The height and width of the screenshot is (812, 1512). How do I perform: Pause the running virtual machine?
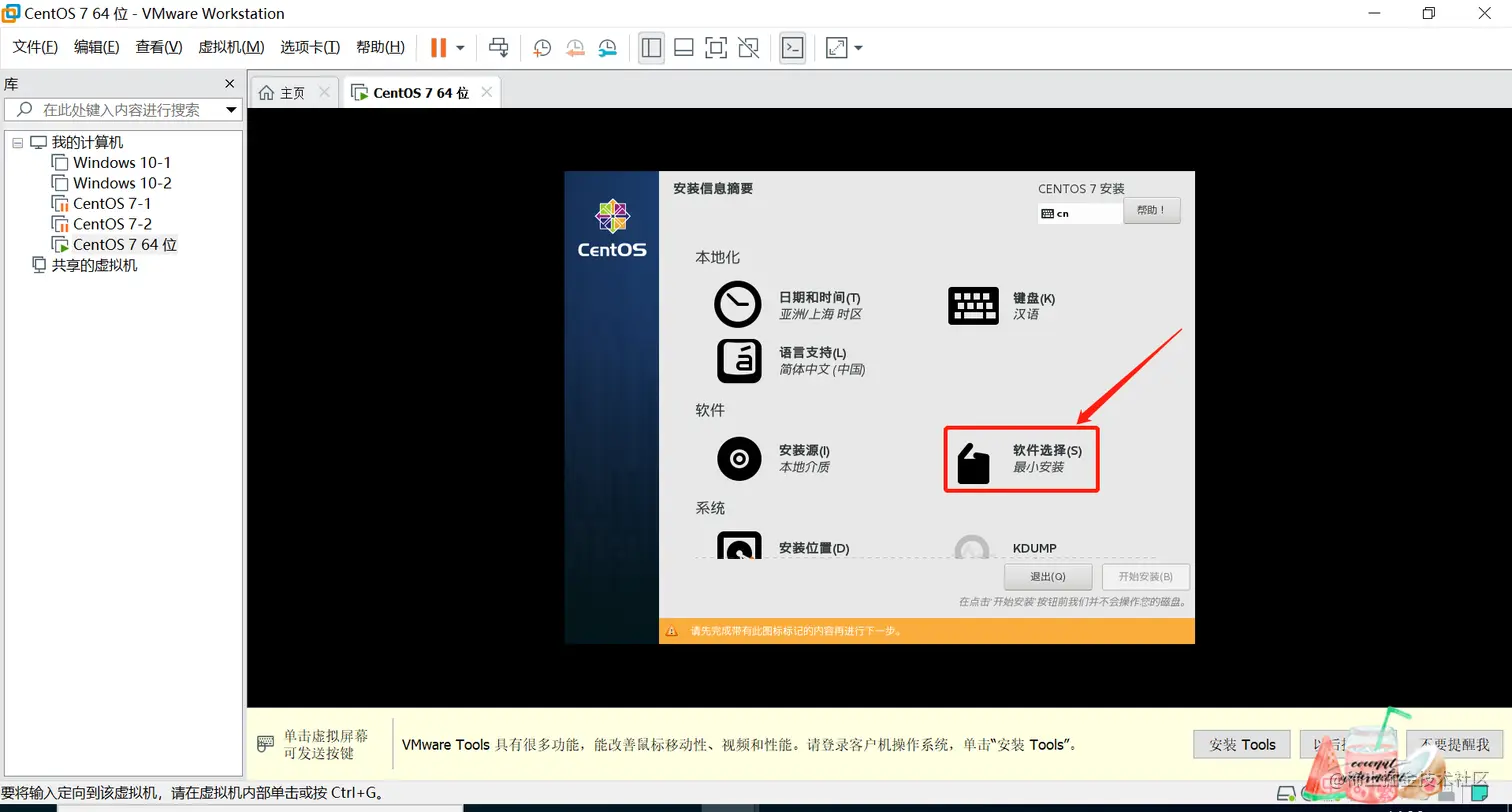click(x=438, y=47)
